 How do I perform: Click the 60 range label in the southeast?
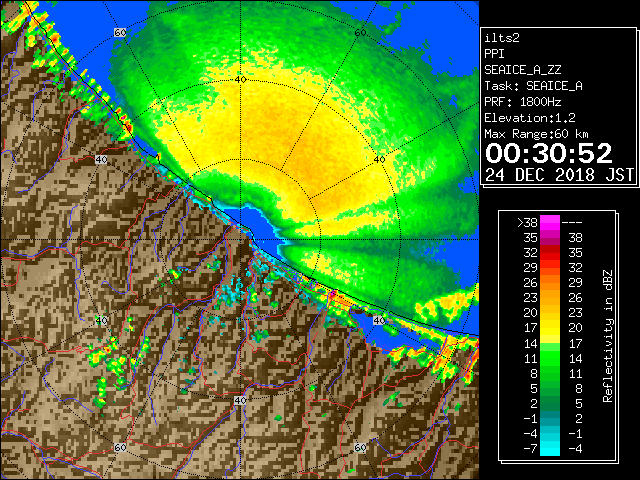[360, 447]
